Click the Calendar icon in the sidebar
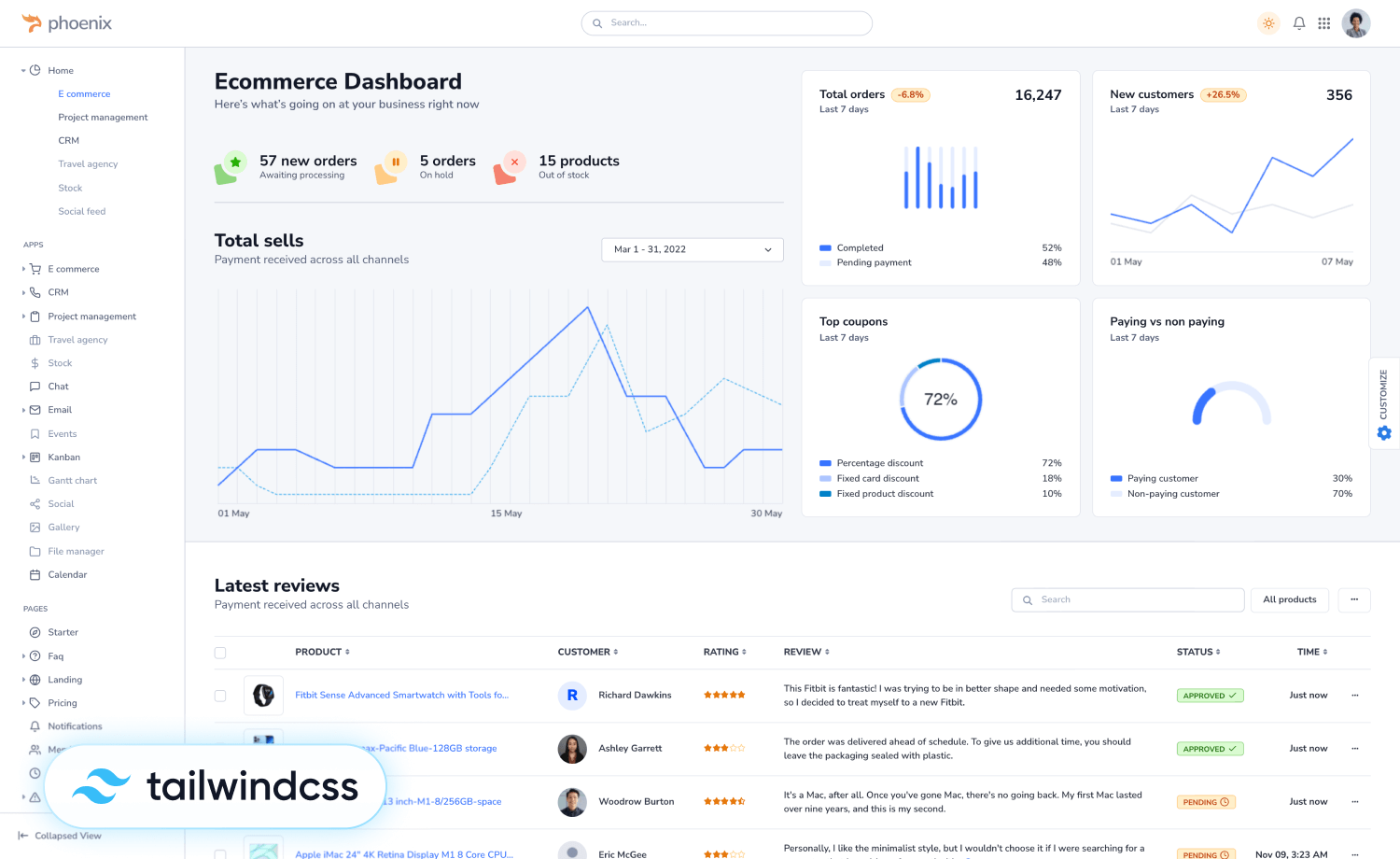Image resolution: width=1400 pixels, height=859 pixels. (34, 574)
